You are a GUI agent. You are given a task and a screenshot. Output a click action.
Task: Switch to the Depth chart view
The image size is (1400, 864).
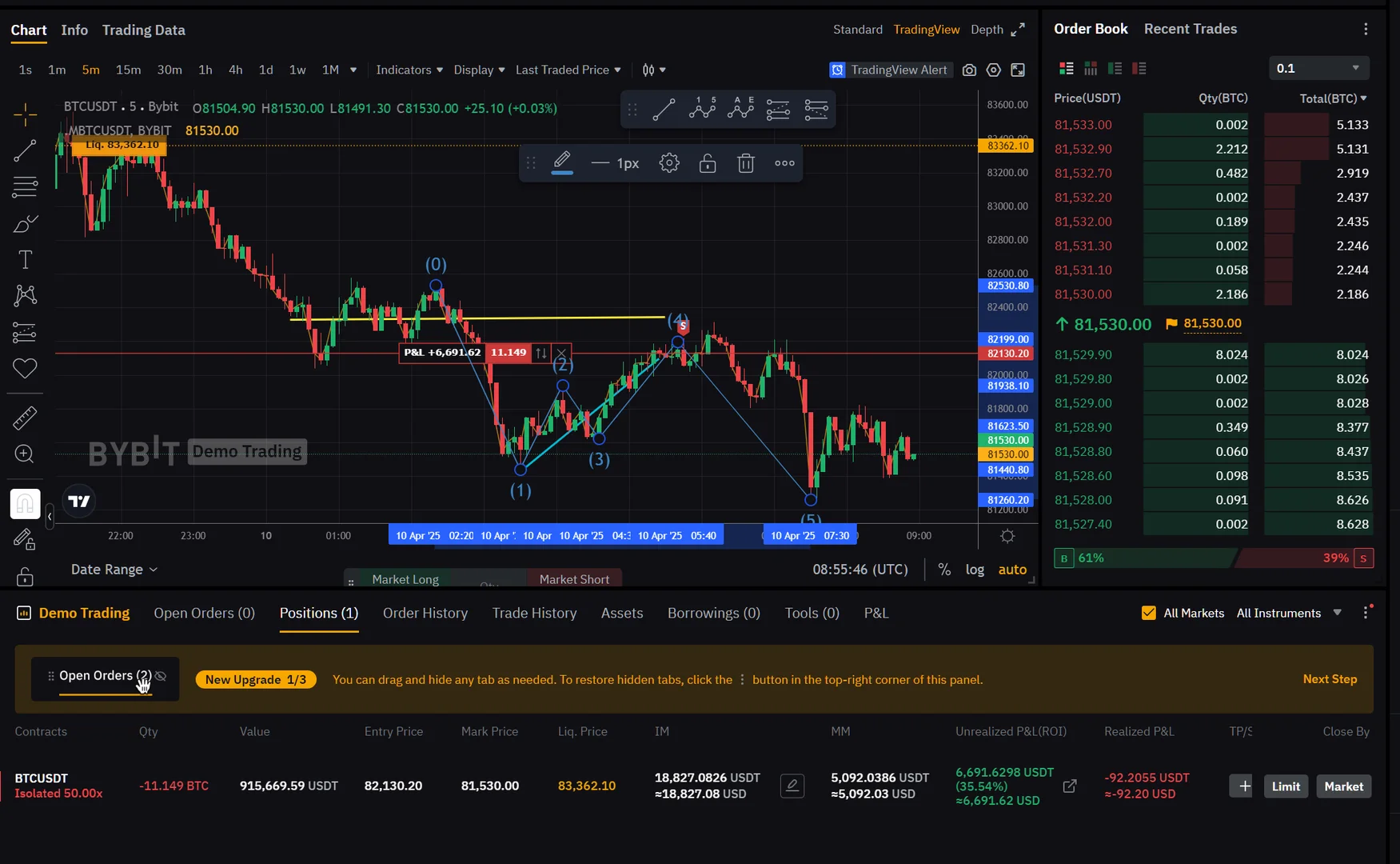click(987, 30)
